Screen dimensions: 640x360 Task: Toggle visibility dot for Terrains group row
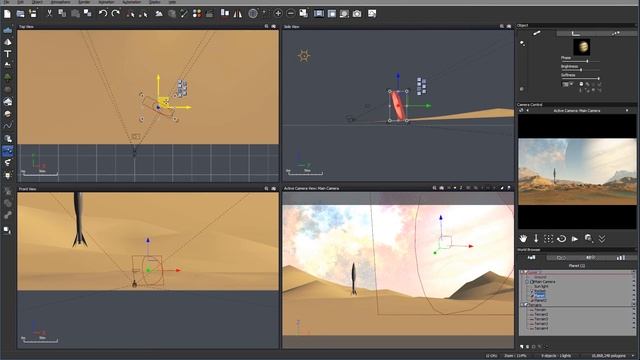click(633, 304)
